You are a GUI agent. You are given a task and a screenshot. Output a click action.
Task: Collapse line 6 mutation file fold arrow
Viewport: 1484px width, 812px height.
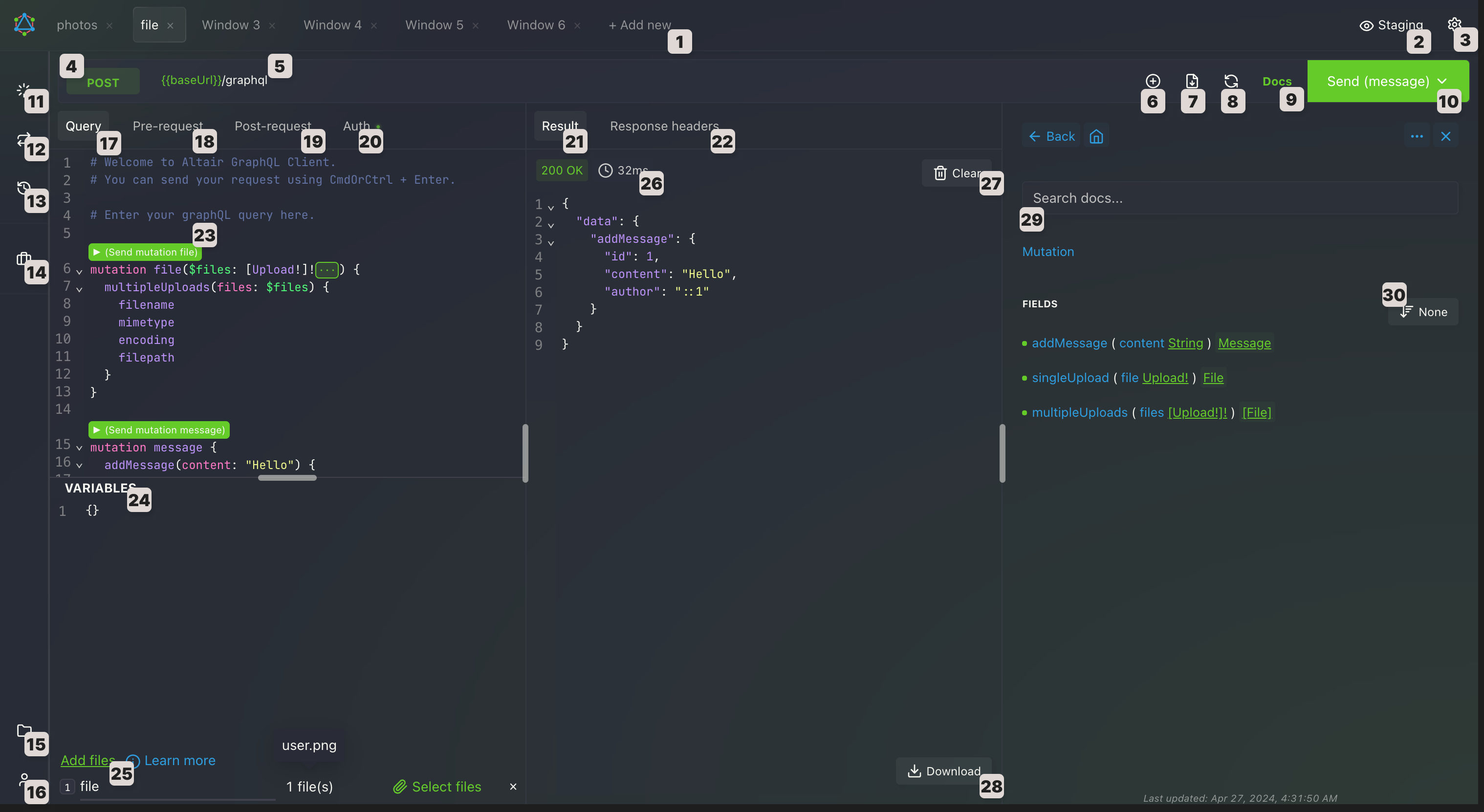coord(80,271)
